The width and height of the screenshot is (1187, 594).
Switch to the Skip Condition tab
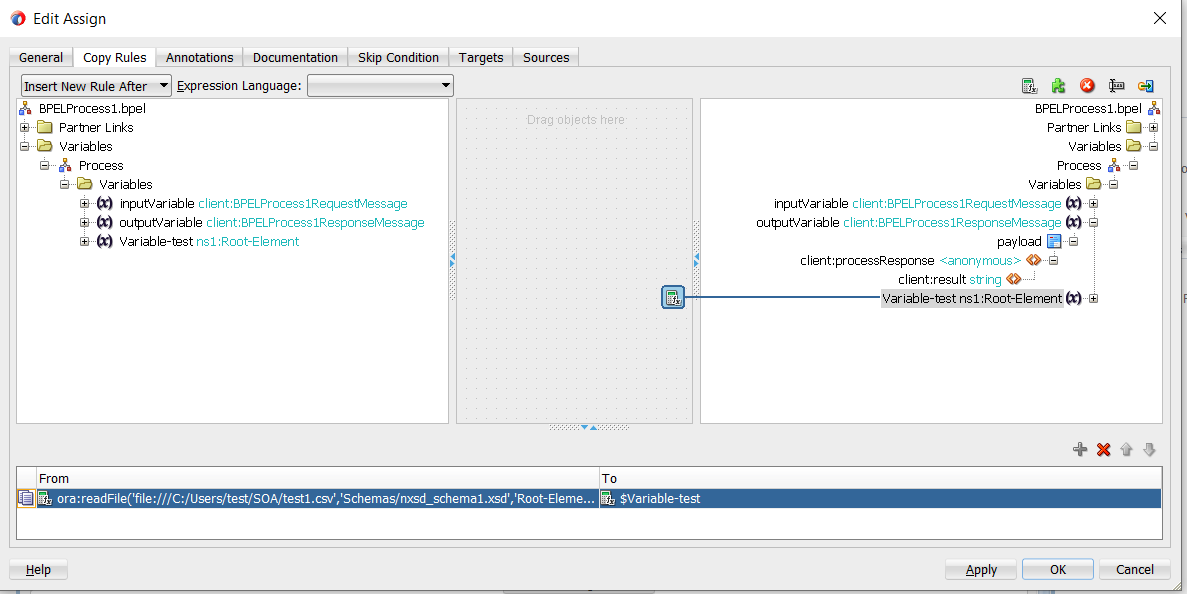[398, 57]
